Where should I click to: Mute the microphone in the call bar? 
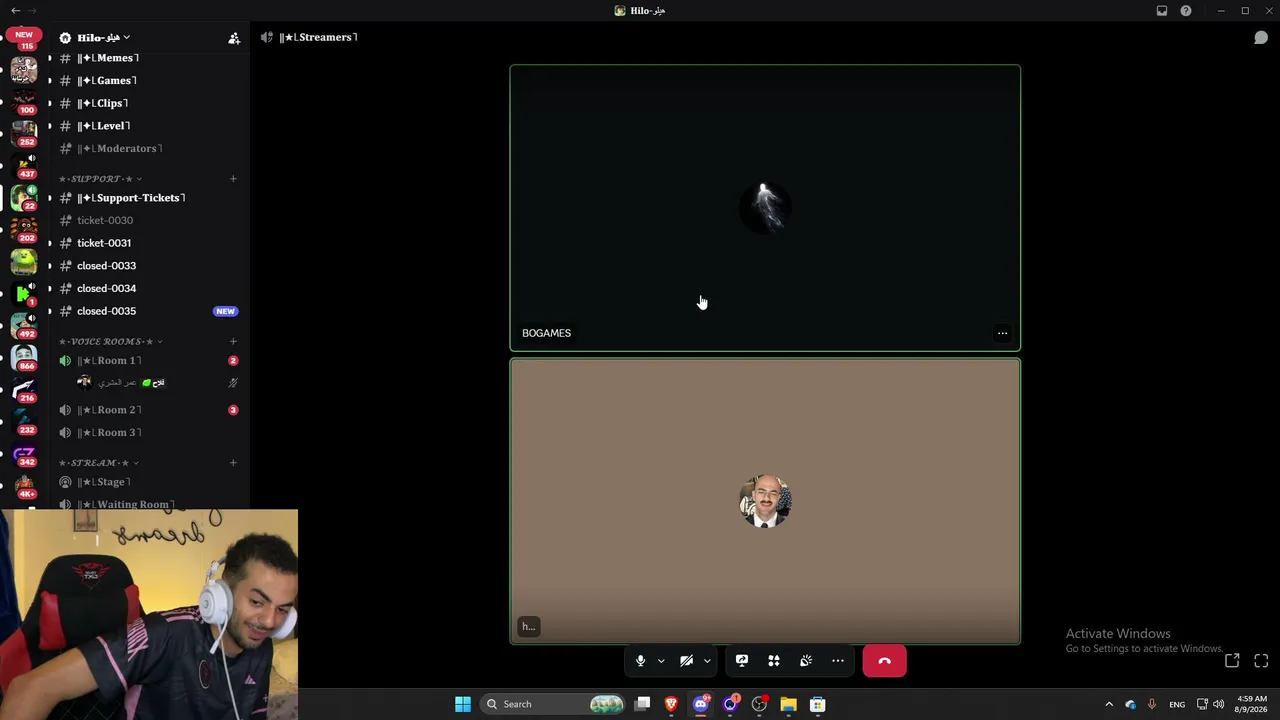click(x=640, y=661)
